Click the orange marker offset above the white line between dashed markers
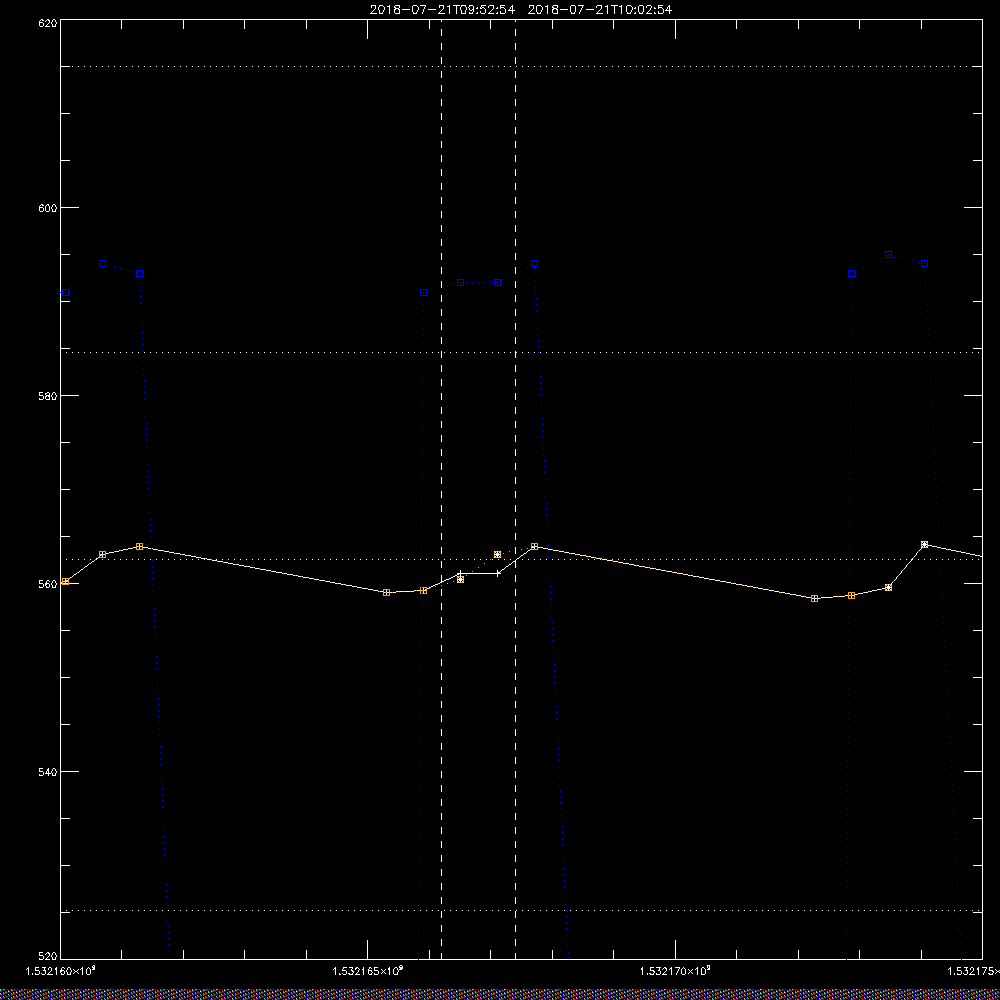The width and height of the screenshot is (1000, 1000). (x=497, y=554)
